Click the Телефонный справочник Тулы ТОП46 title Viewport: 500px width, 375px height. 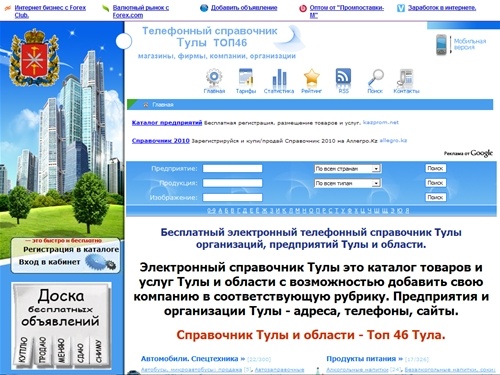point(210,37)
